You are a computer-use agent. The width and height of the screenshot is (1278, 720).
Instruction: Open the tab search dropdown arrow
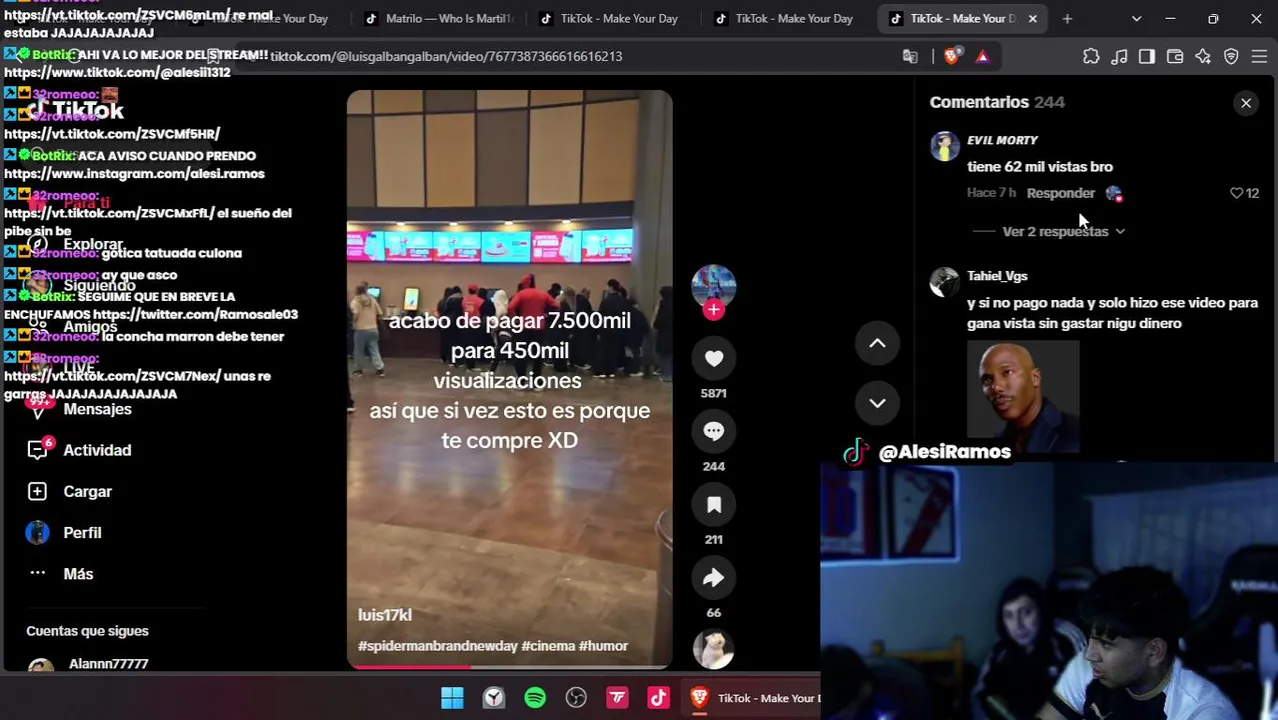1136,19
